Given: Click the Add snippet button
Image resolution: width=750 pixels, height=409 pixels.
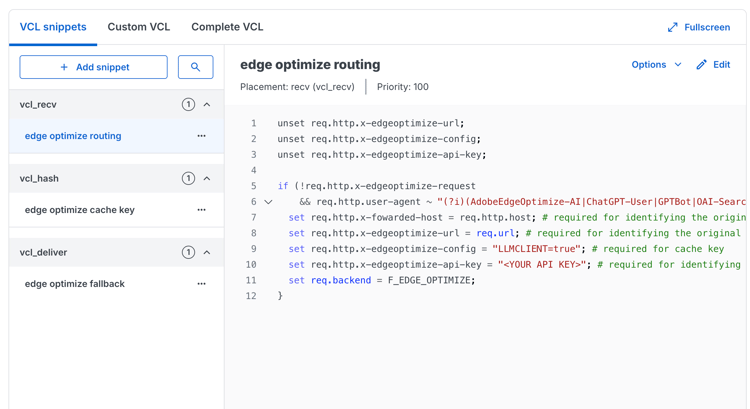Looking at the screenshot, I should tap(94, 67).
